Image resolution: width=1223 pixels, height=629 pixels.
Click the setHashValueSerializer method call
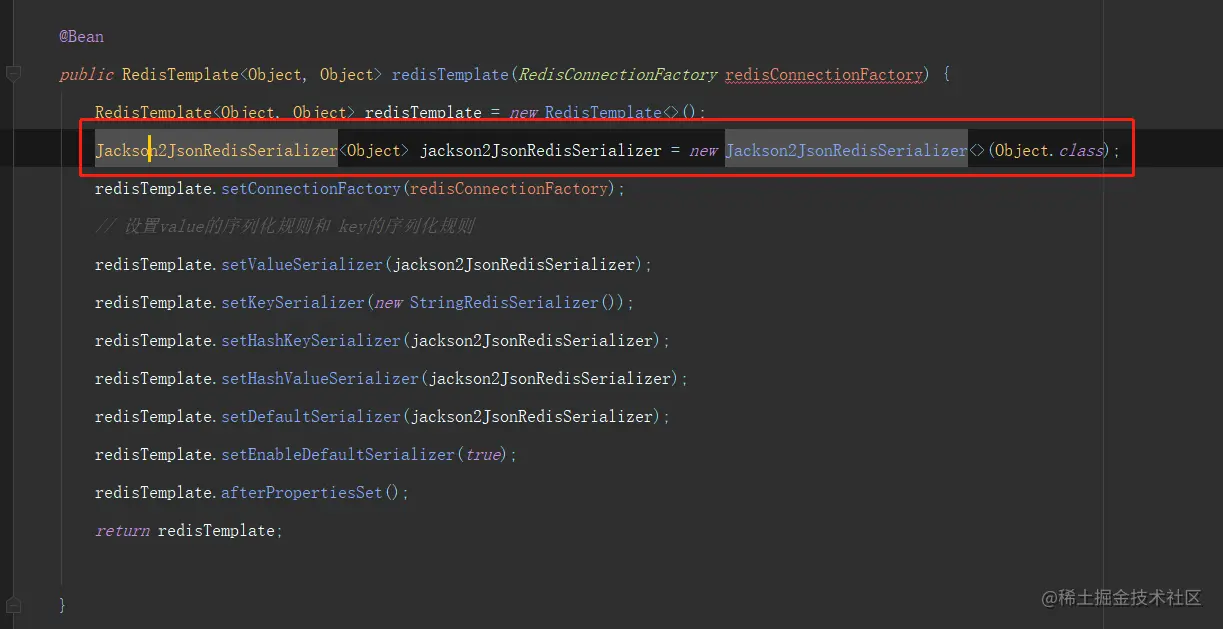(x=320, y=379)
